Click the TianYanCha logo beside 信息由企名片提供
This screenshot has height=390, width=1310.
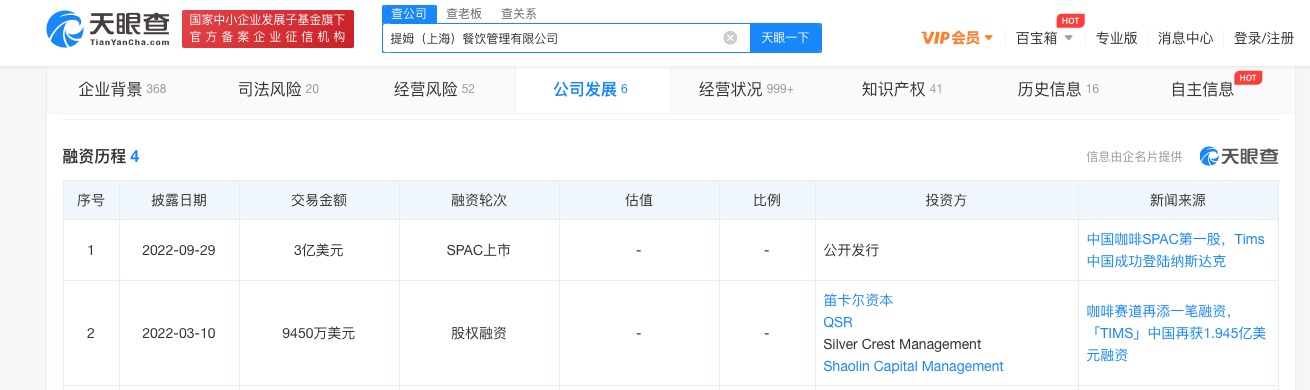tap(1239, 156)
